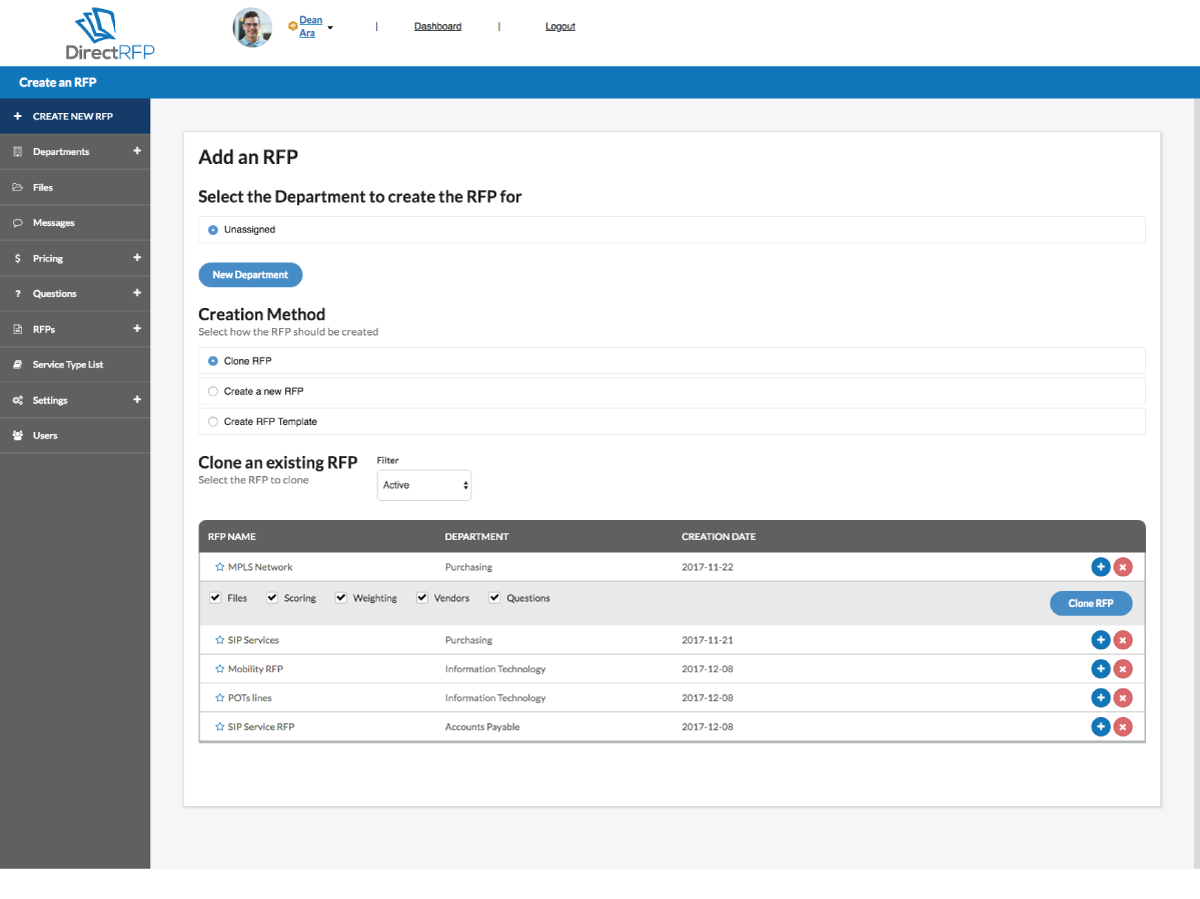Click the Accounts Payable department cell
Viewport: 1200px width, 899px height.
[482, 727]
